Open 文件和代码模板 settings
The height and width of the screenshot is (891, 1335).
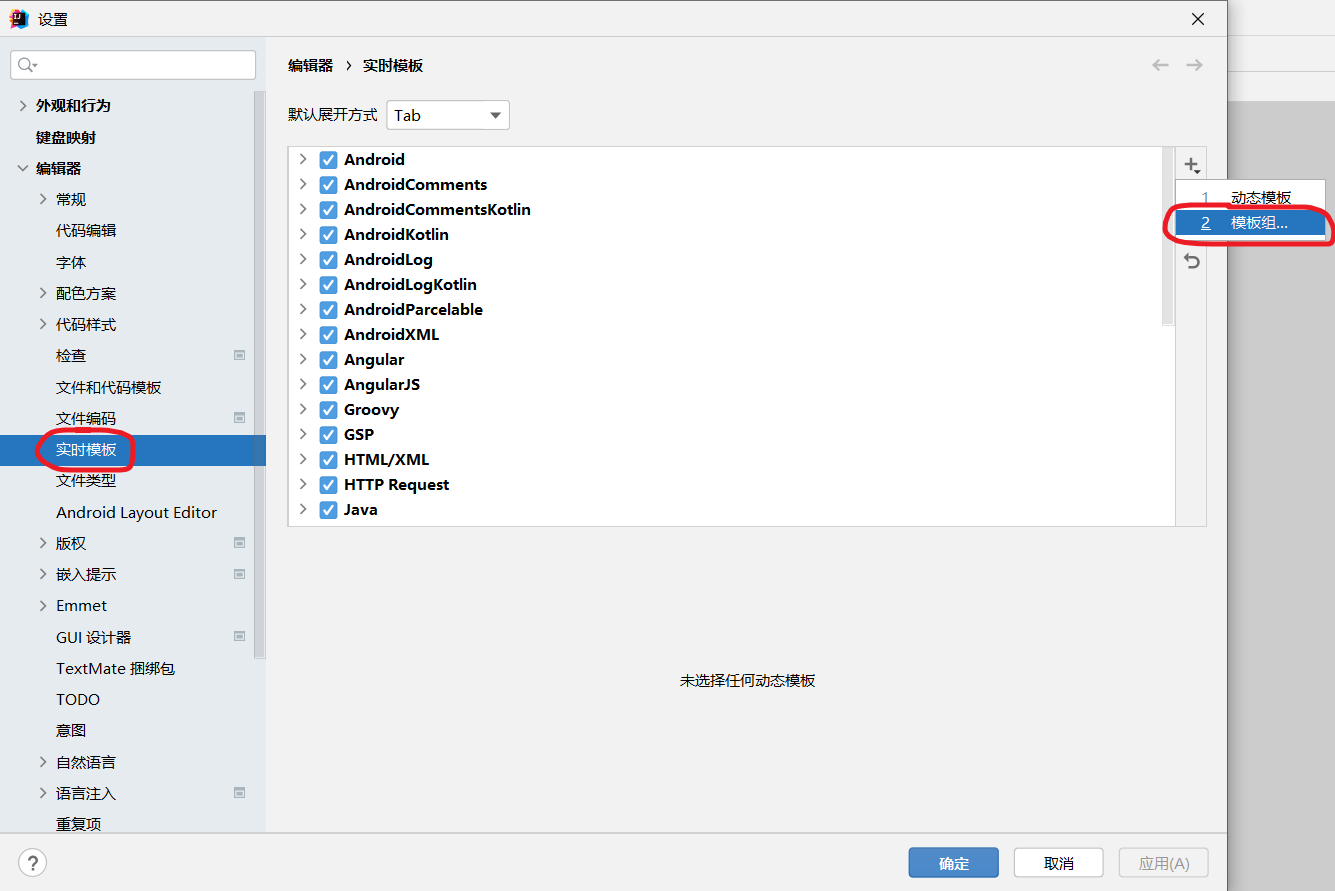click(109, 387)
